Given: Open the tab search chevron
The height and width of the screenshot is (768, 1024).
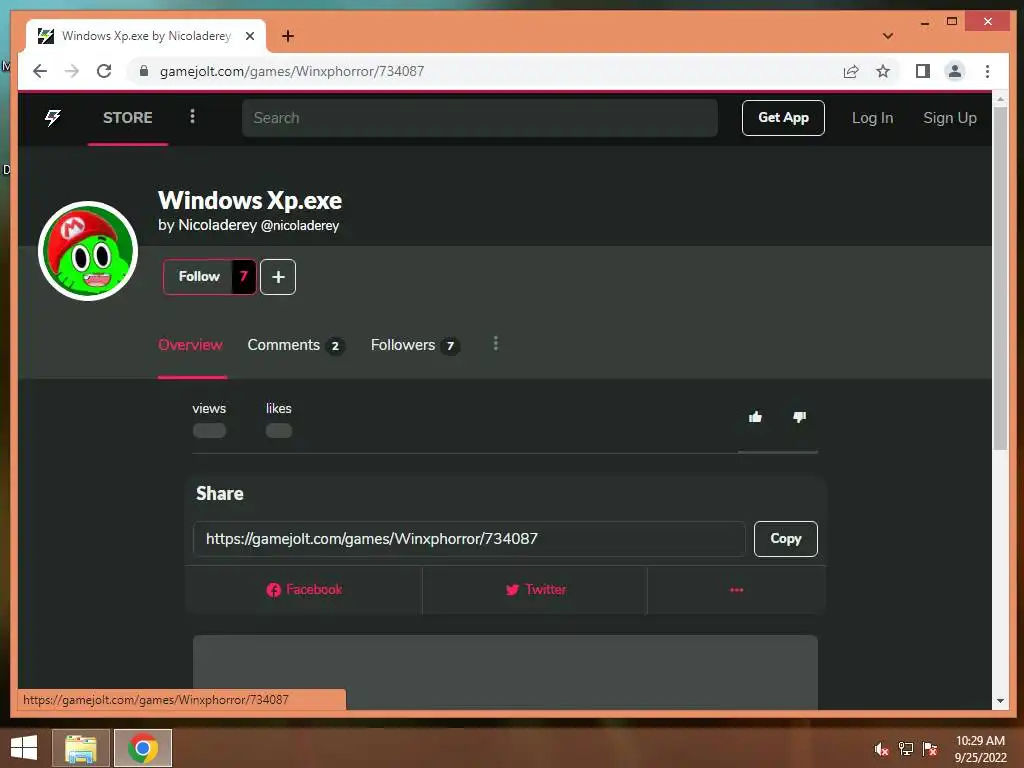Looking at the screenshot, I should [x=888, y=36].
